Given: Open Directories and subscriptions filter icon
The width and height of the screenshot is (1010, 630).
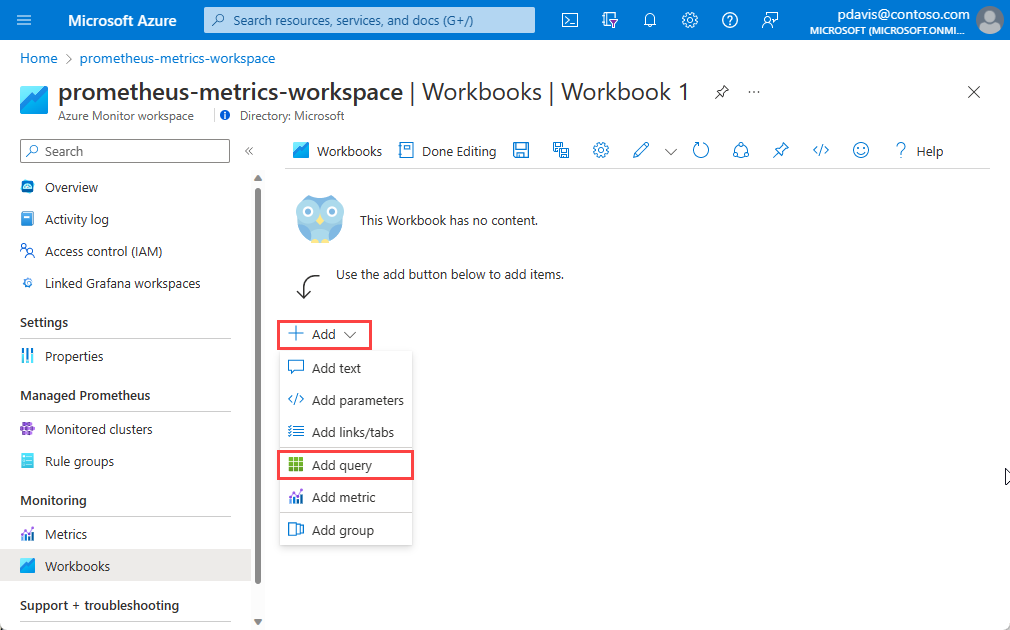Looking at the screenshot, I should [x=609, y=20].
